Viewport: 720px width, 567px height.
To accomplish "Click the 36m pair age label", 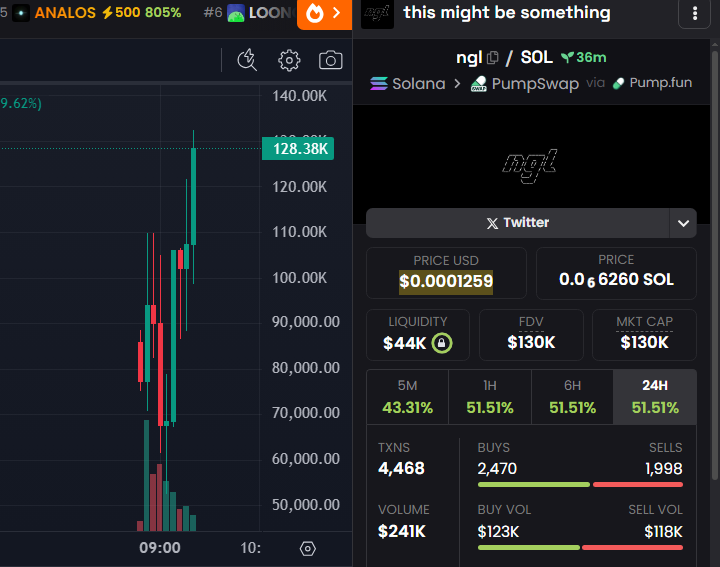I will [x=591, y=57].
